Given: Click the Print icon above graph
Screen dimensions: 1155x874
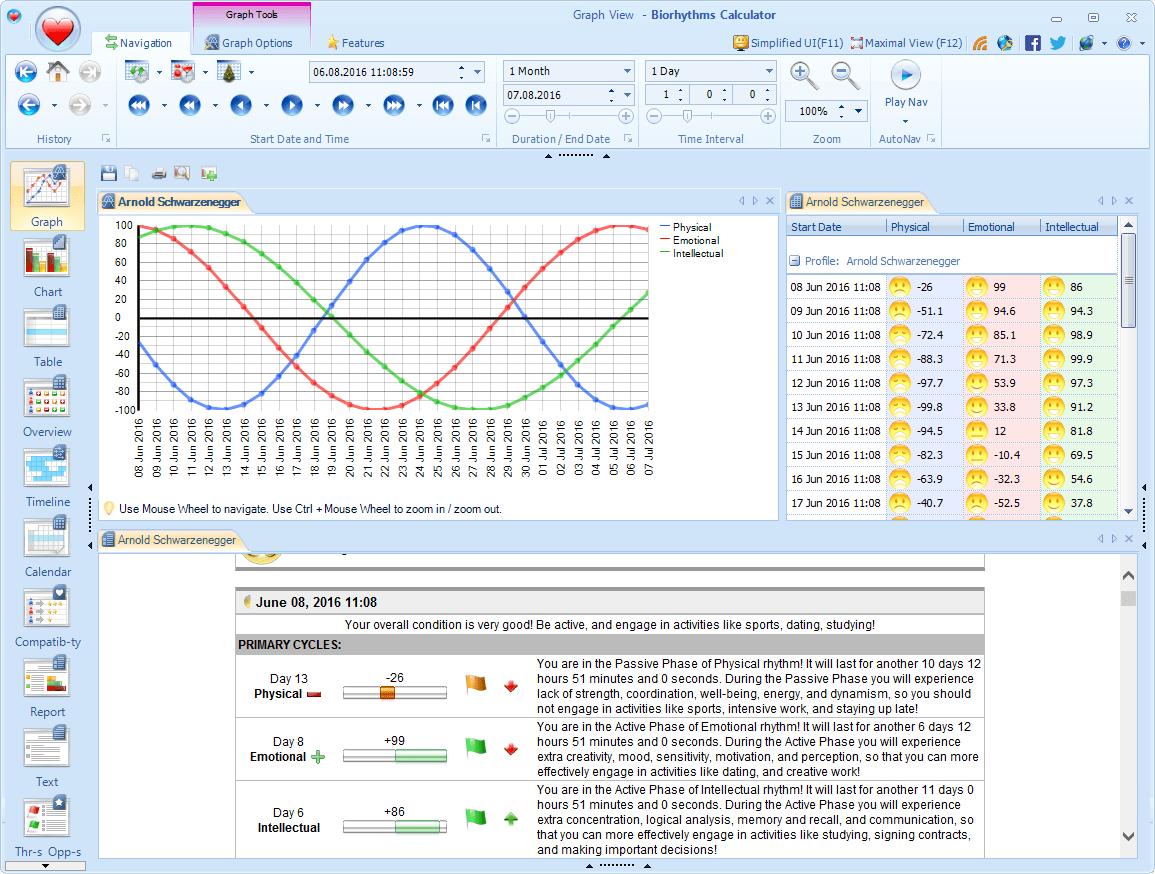Looking at the screenshot, I should coord(158,173).
